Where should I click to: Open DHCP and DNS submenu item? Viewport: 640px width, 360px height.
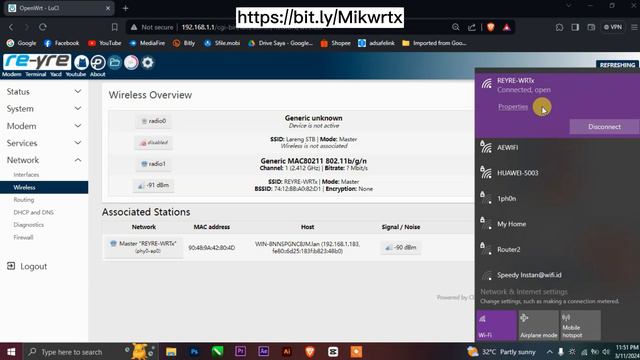coord(33,212)
